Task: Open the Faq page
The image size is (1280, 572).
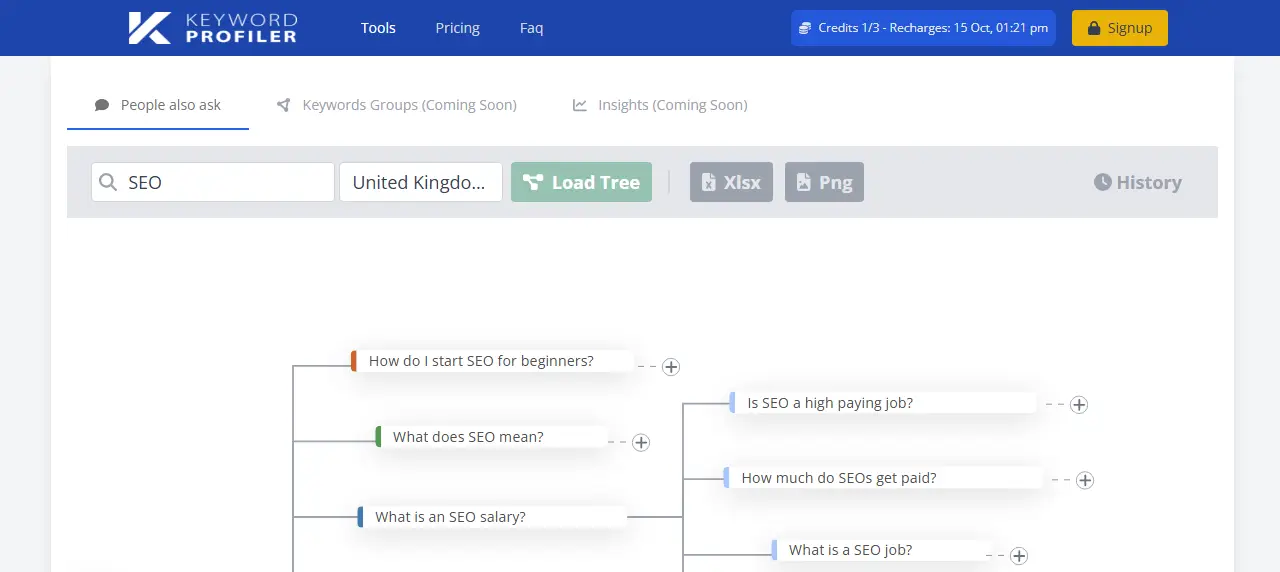Action: (532, 28)
